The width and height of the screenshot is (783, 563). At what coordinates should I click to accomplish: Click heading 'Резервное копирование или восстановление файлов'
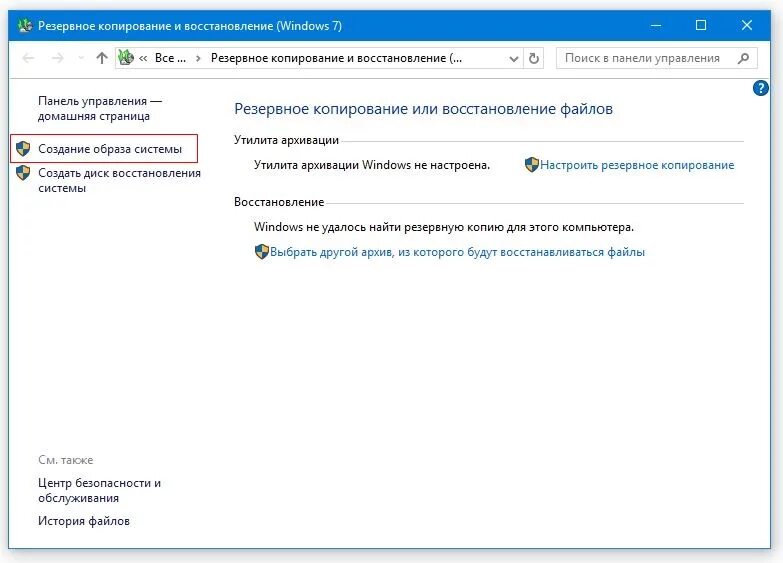coord(423,109)
